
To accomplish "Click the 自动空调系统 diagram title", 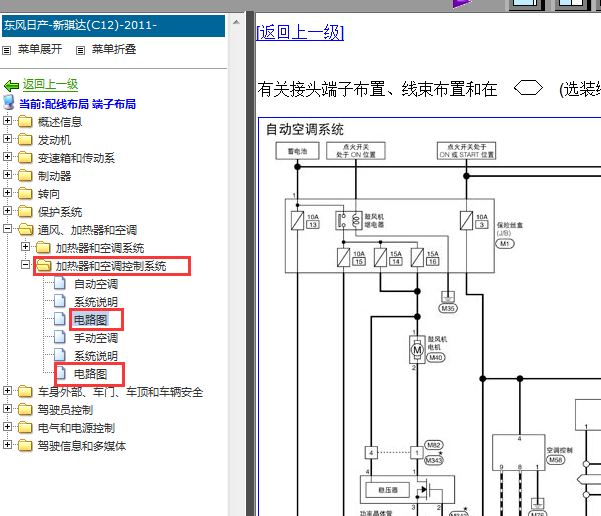I will [x=305, y=129].
